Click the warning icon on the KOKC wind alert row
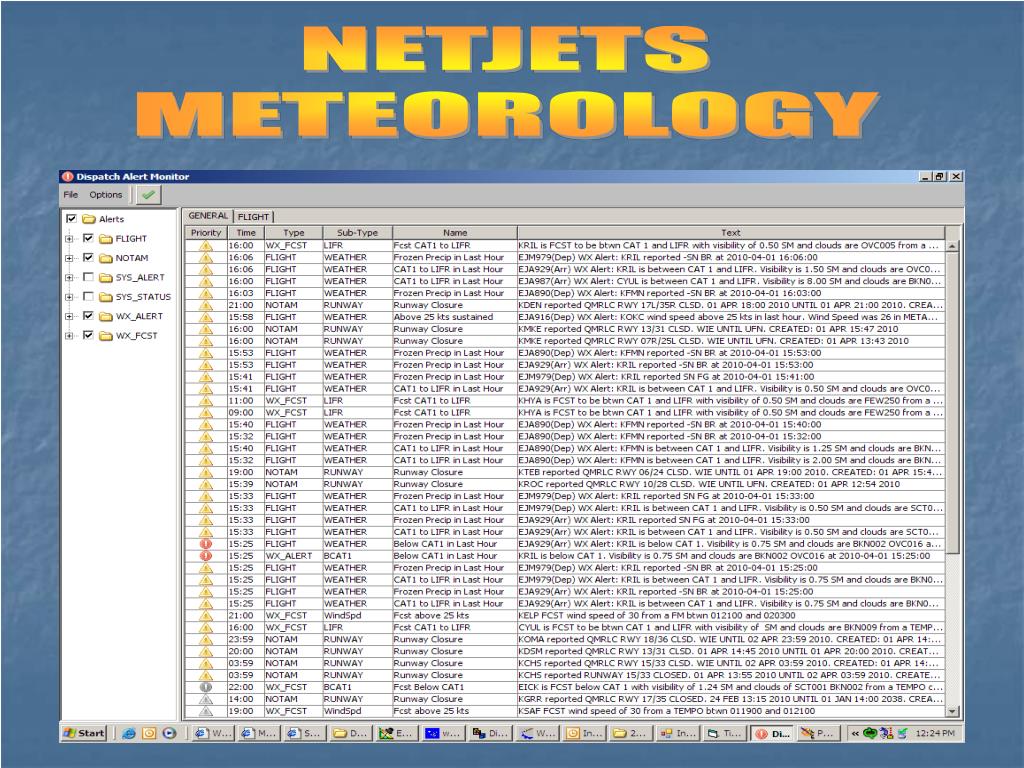Screen dimensions: 1024x768 [x=206, y=317]
